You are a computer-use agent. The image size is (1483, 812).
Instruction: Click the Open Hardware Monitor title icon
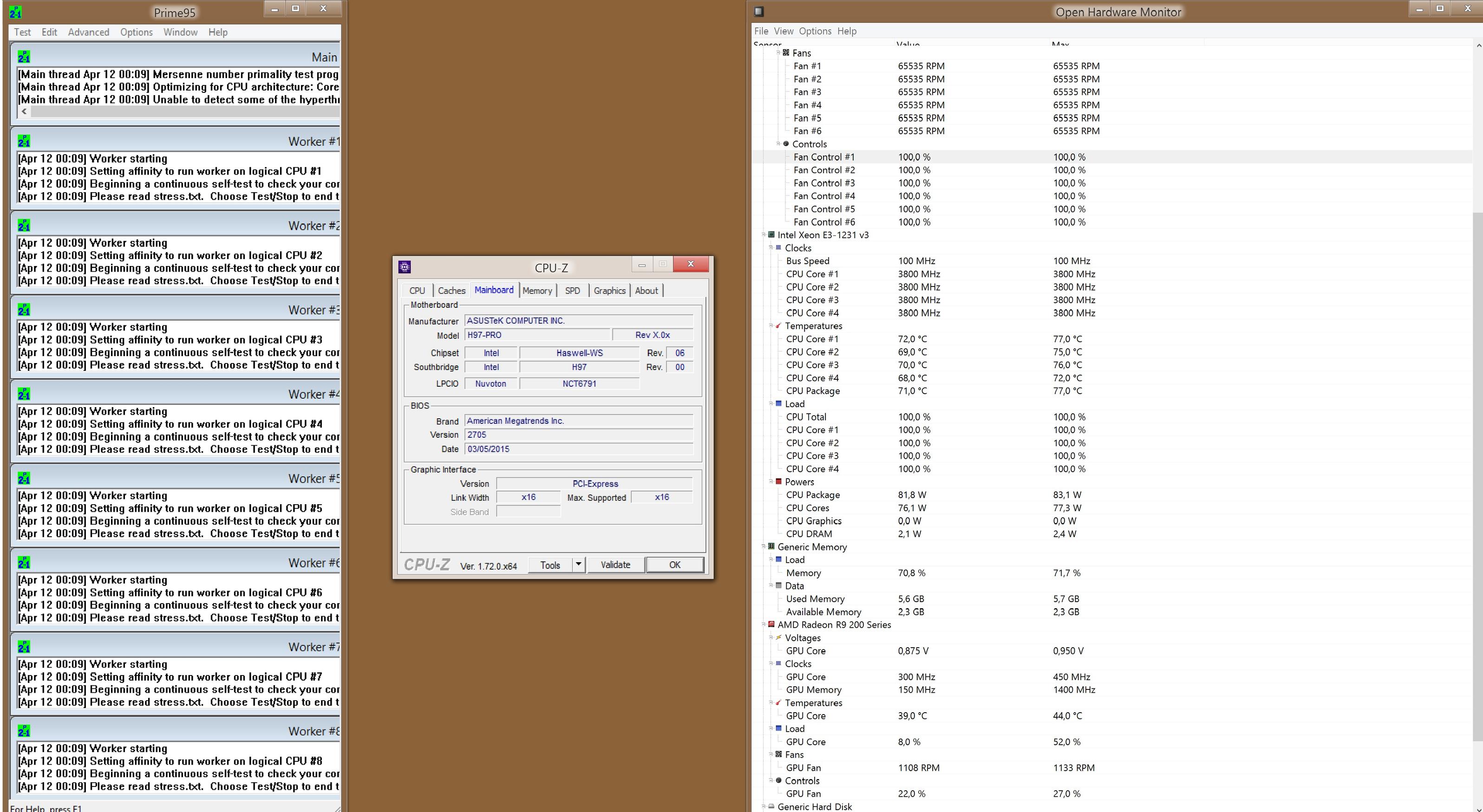(x=759, y=12)
